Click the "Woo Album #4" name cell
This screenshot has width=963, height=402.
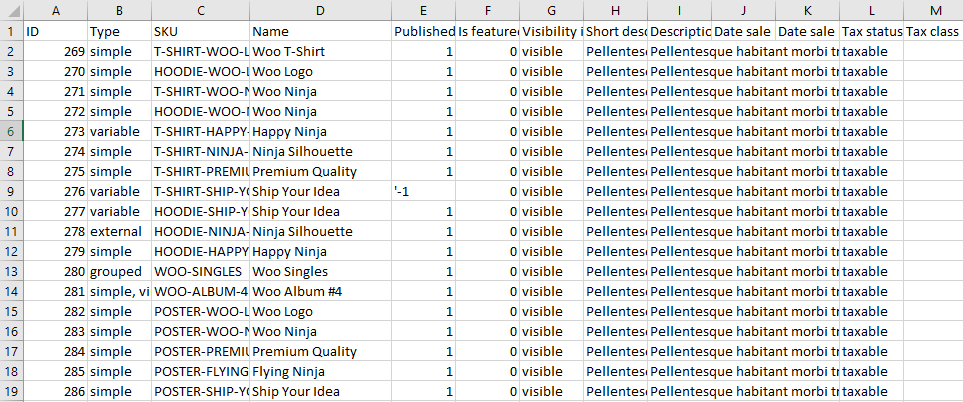click(x=320, y=291)
